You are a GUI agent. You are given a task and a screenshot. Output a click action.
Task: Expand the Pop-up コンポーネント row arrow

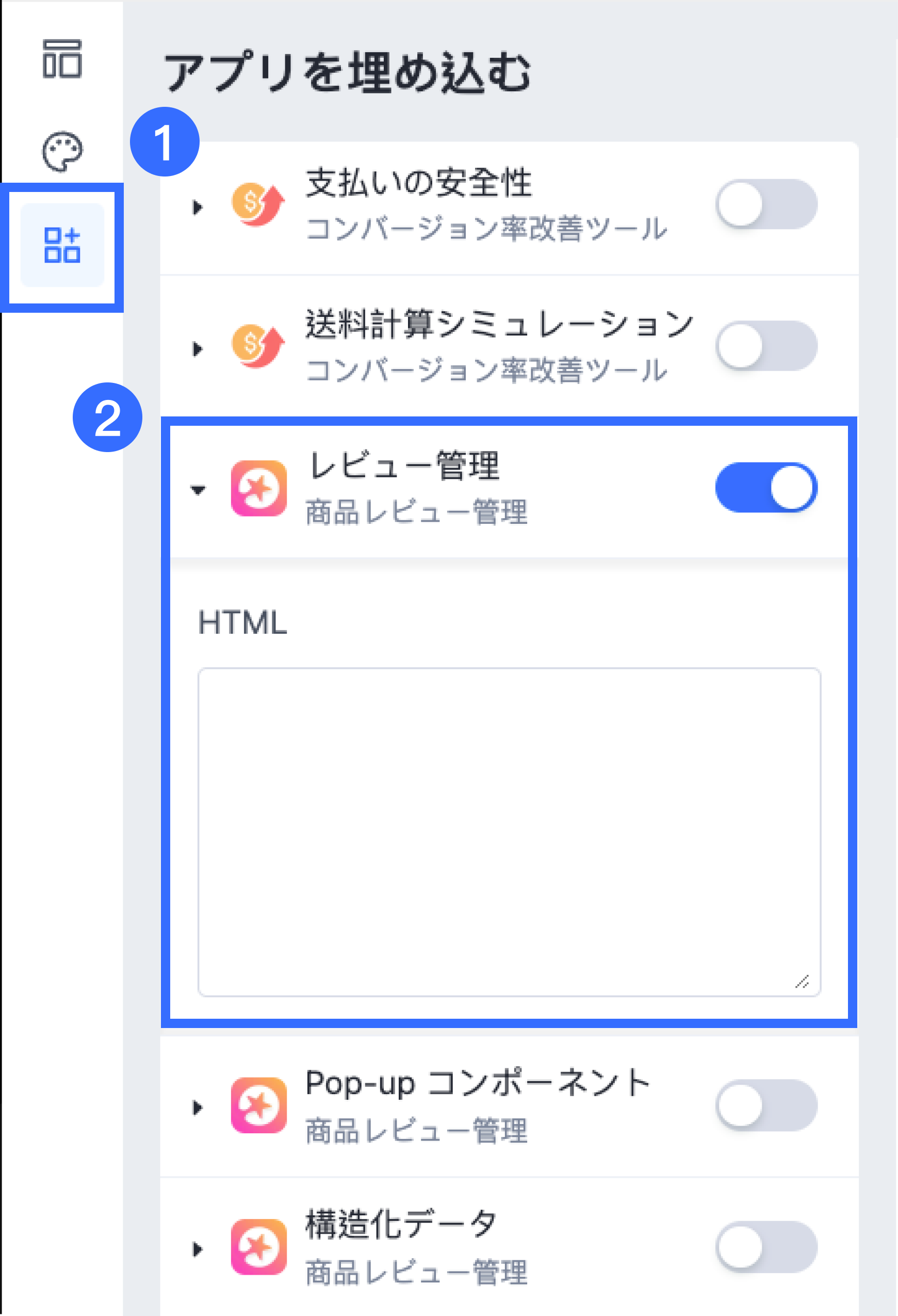pyautogui.click(x=198, y=1108)
